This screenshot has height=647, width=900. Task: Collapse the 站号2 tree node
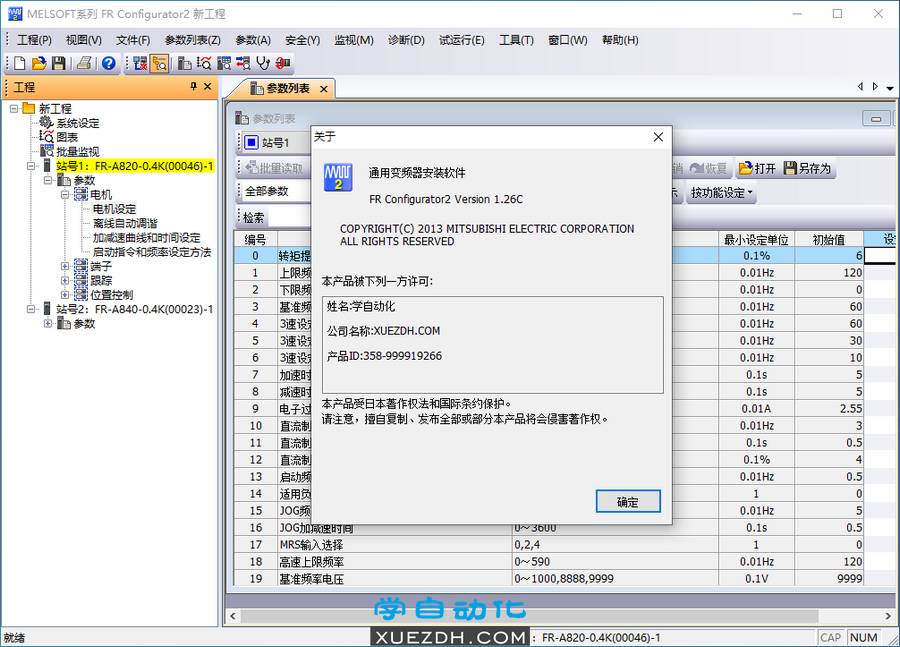(30, 309)
